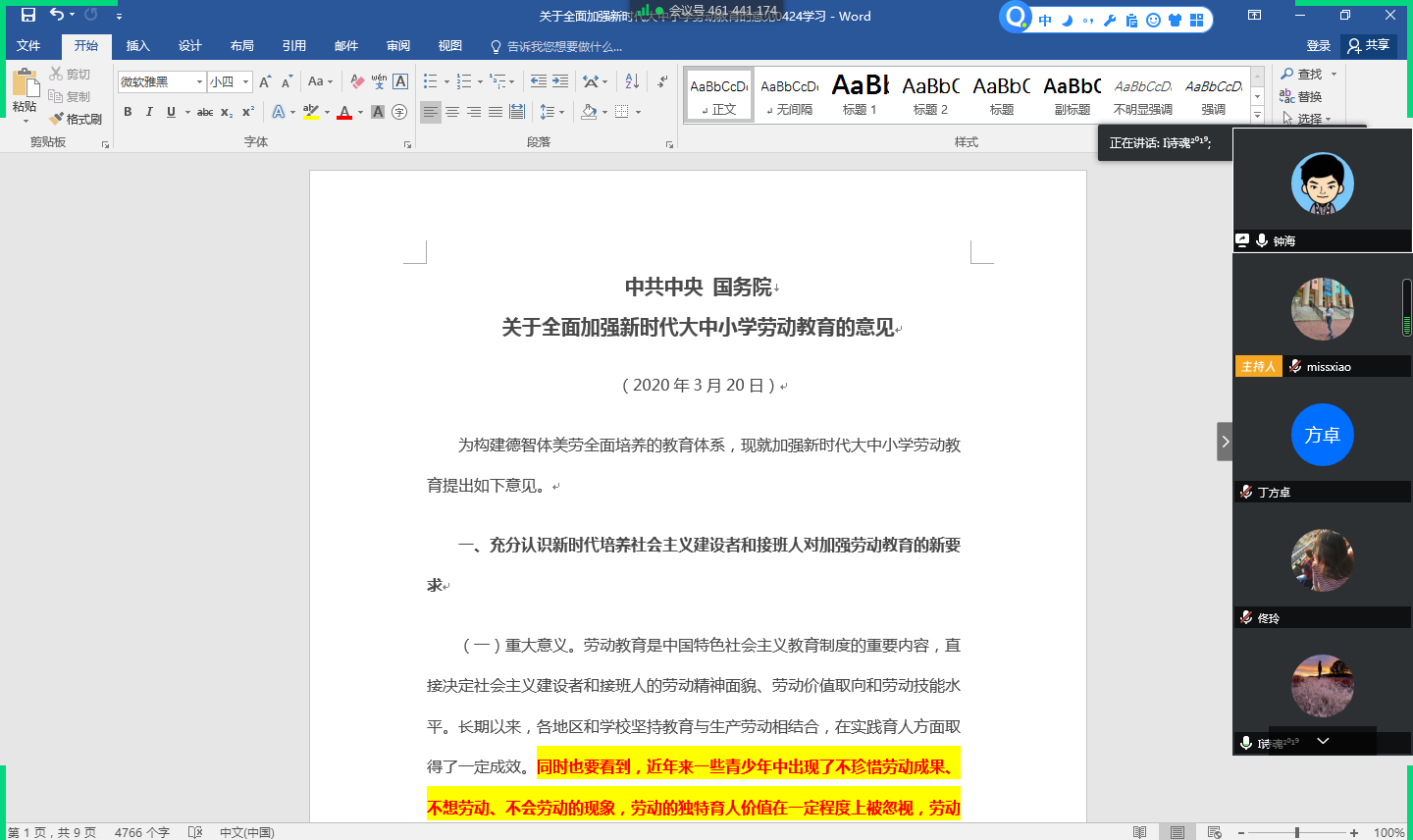Image resolution: width=1413 pixels, height=840 pixels.
Task: Apply Heading 1 (标题 1) style
Action: (x=861, y=95)
